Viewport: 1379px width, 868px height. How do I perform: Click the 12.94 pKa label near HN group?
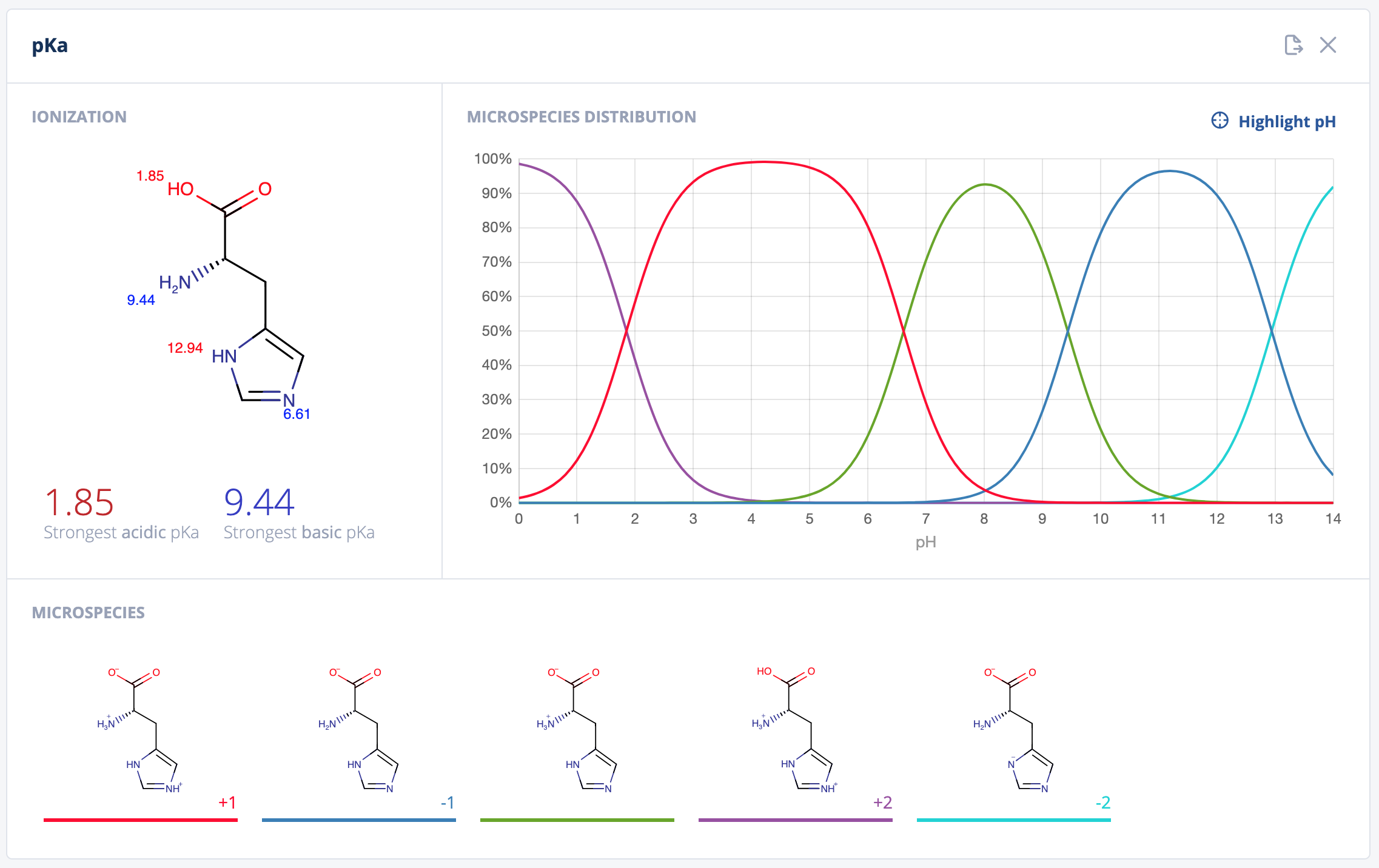tap(185, 348)
